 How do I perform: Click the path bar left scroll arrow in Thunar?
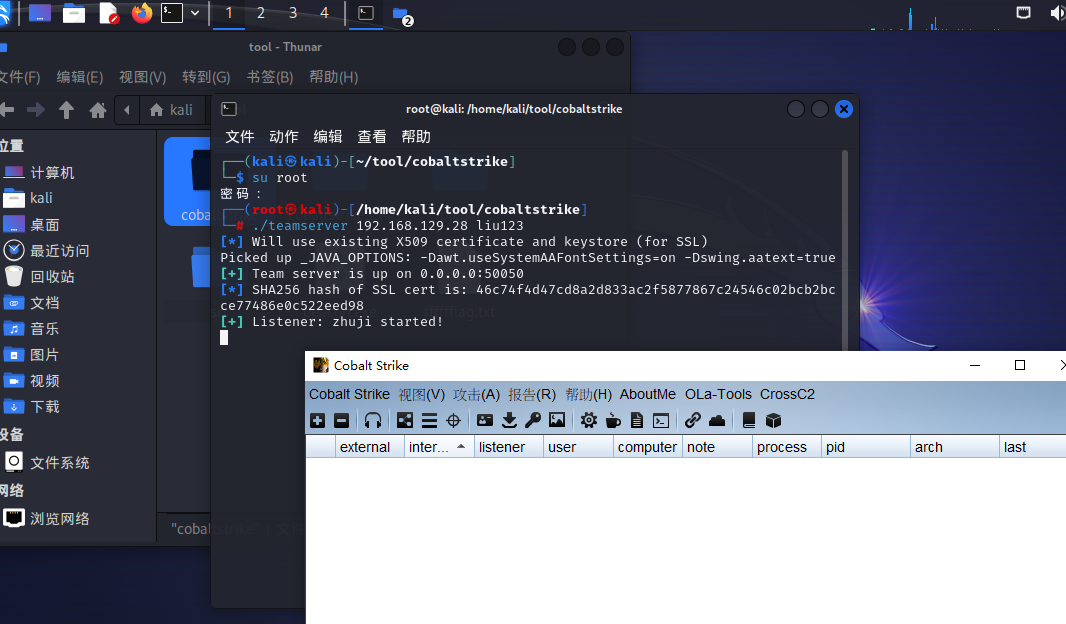tap(126, 110)
